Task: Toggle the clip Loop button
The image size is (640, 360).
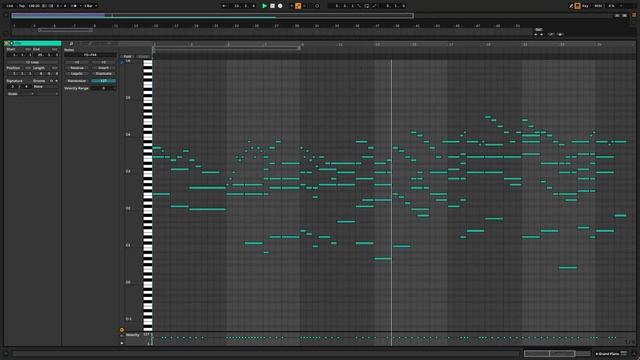Action: 32,62
